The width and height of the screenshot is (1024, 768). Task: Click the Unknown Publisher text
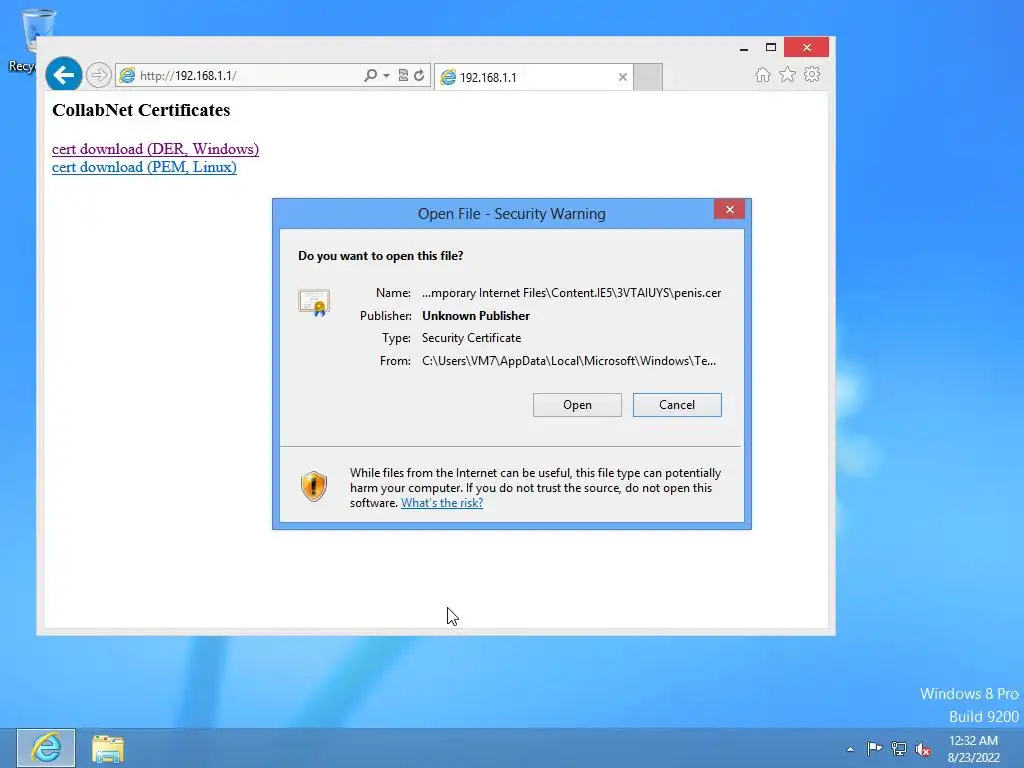(476, 315)
